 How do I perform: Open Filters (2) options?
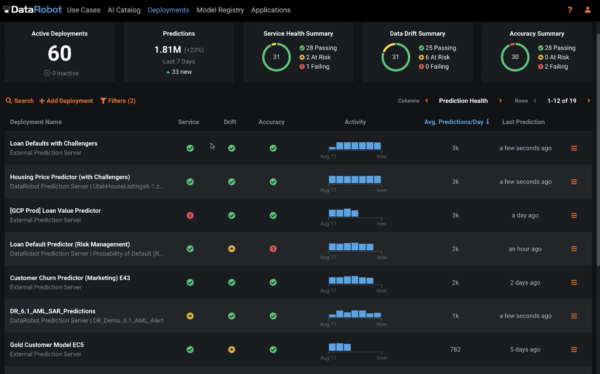tap(118, 101)
